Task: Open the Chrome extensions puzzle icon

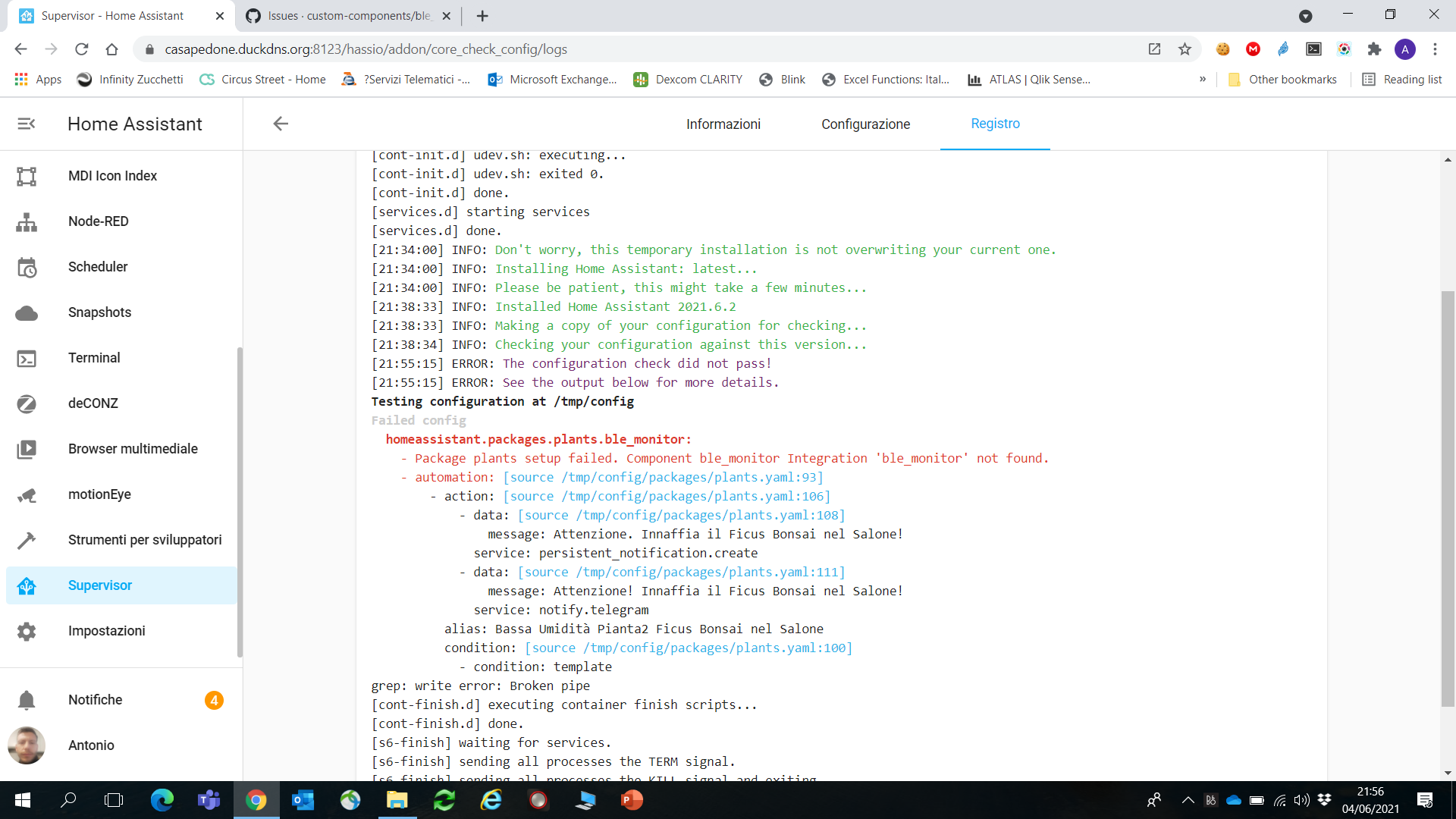Action: 1374,49
